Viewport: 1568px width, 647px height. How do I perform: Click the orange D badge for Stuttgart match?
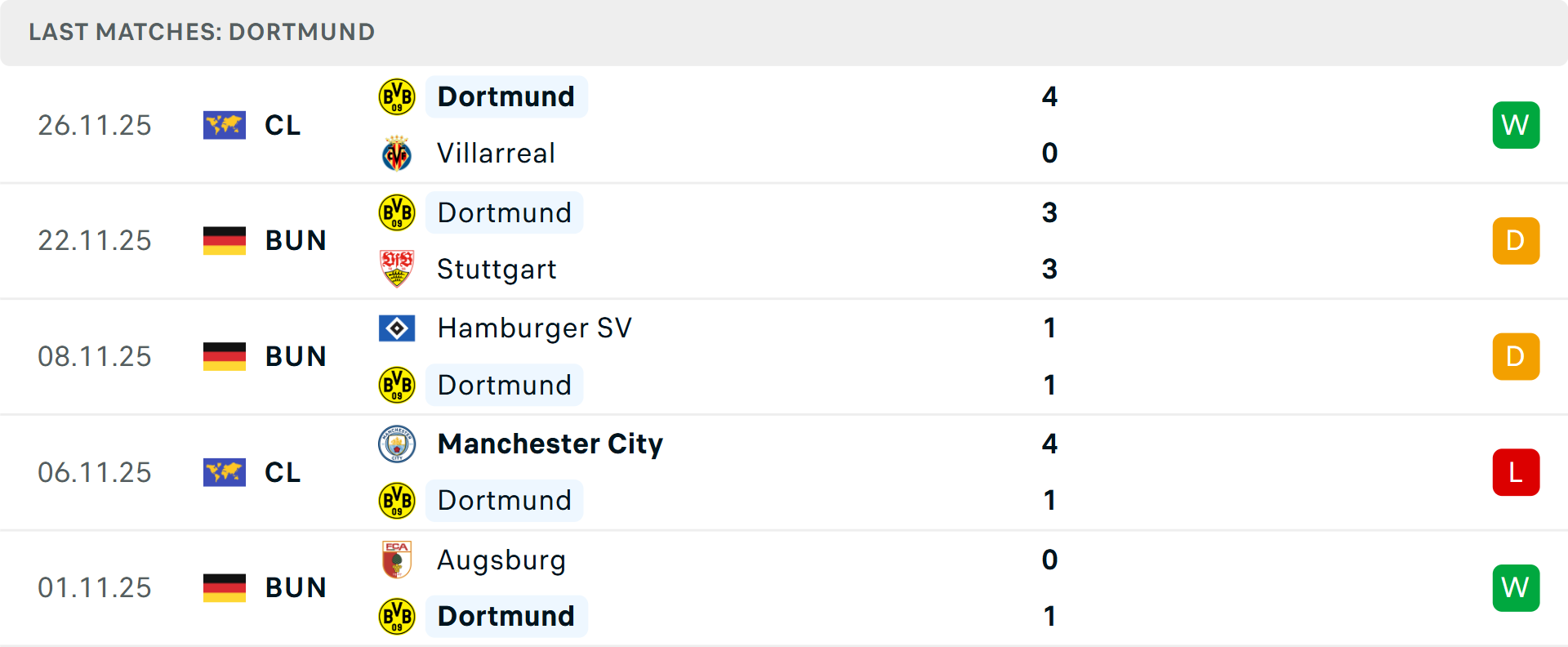(1516, 241)
